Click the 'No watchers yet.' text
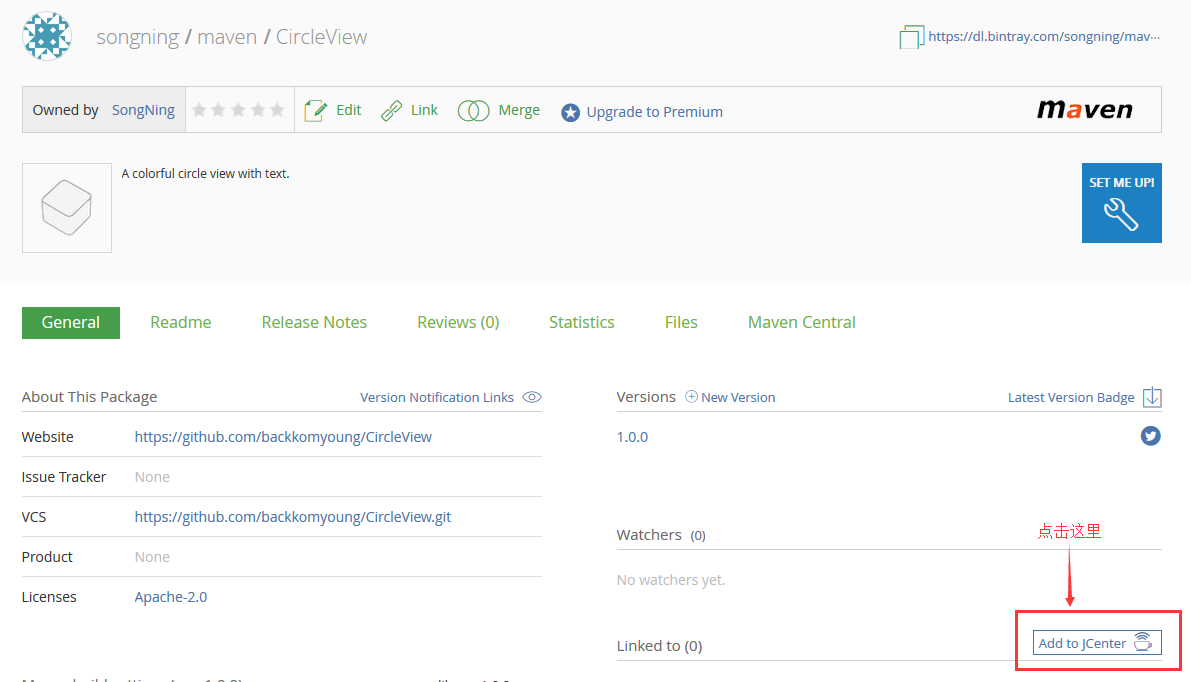The height and width of the screenshot is (682, 1191). point(671,579)
